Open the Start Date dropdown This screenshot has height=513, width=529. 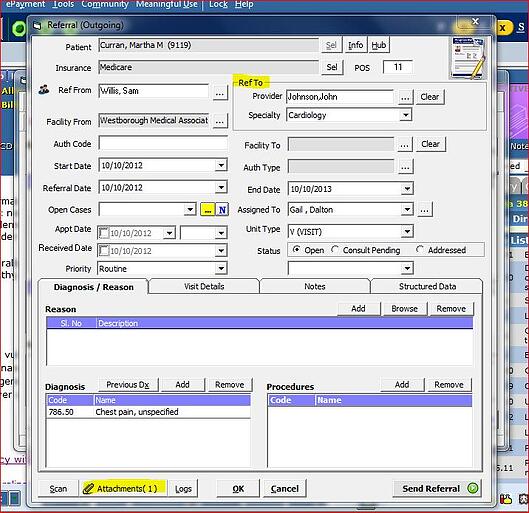(x=221, y=165)
